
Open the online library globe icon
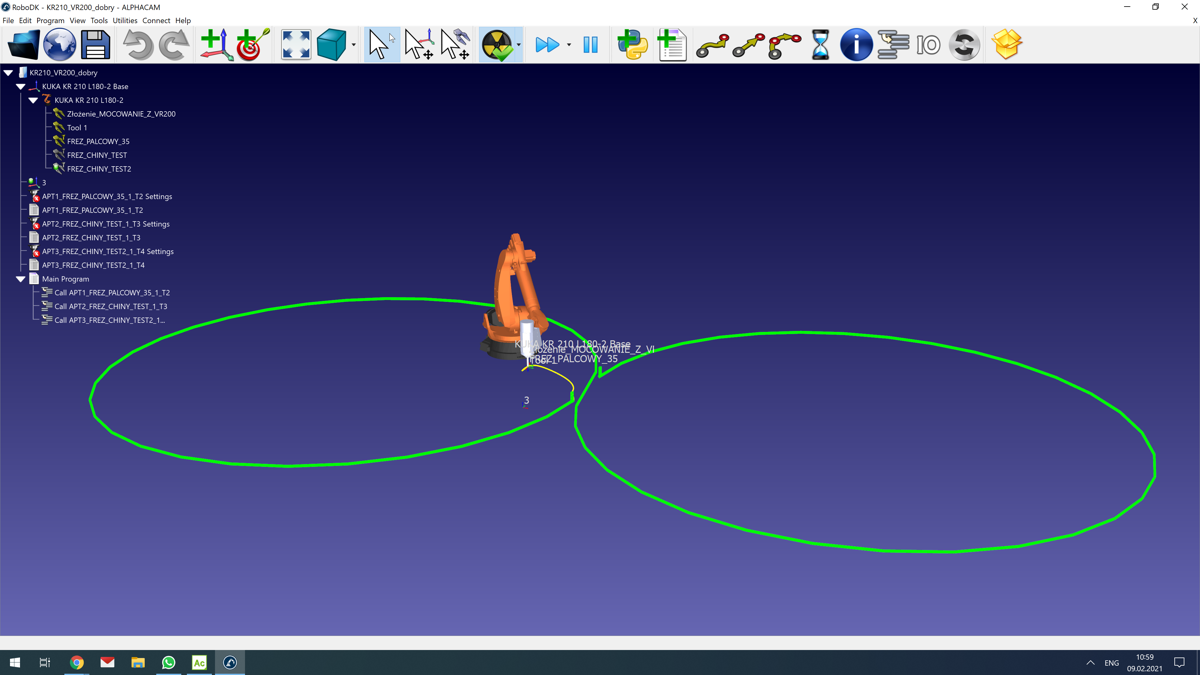pyautogui.click(x=60, y=45)
